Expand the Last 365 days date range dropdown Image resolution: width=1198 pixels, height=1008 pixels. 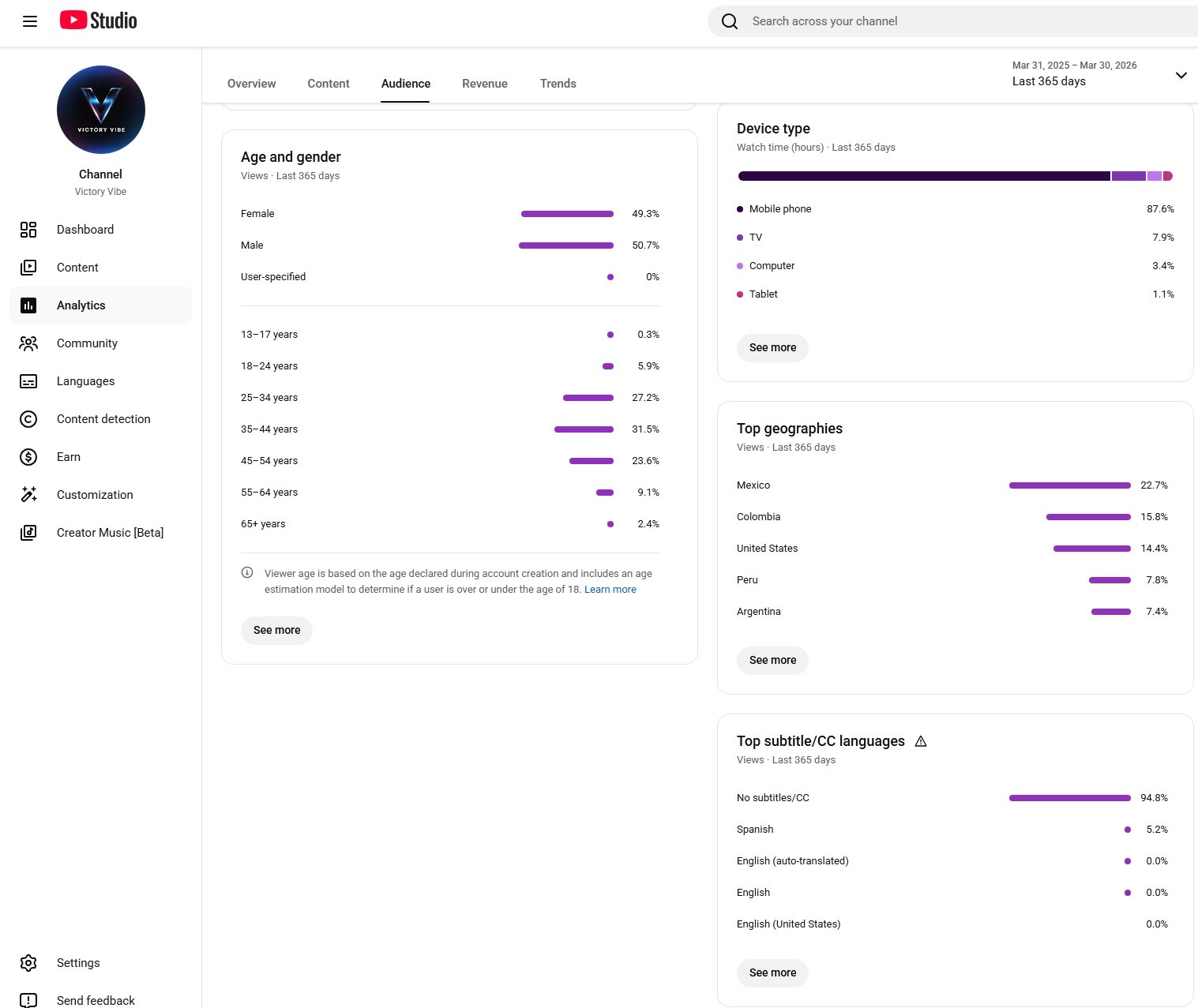(1181, 75)
